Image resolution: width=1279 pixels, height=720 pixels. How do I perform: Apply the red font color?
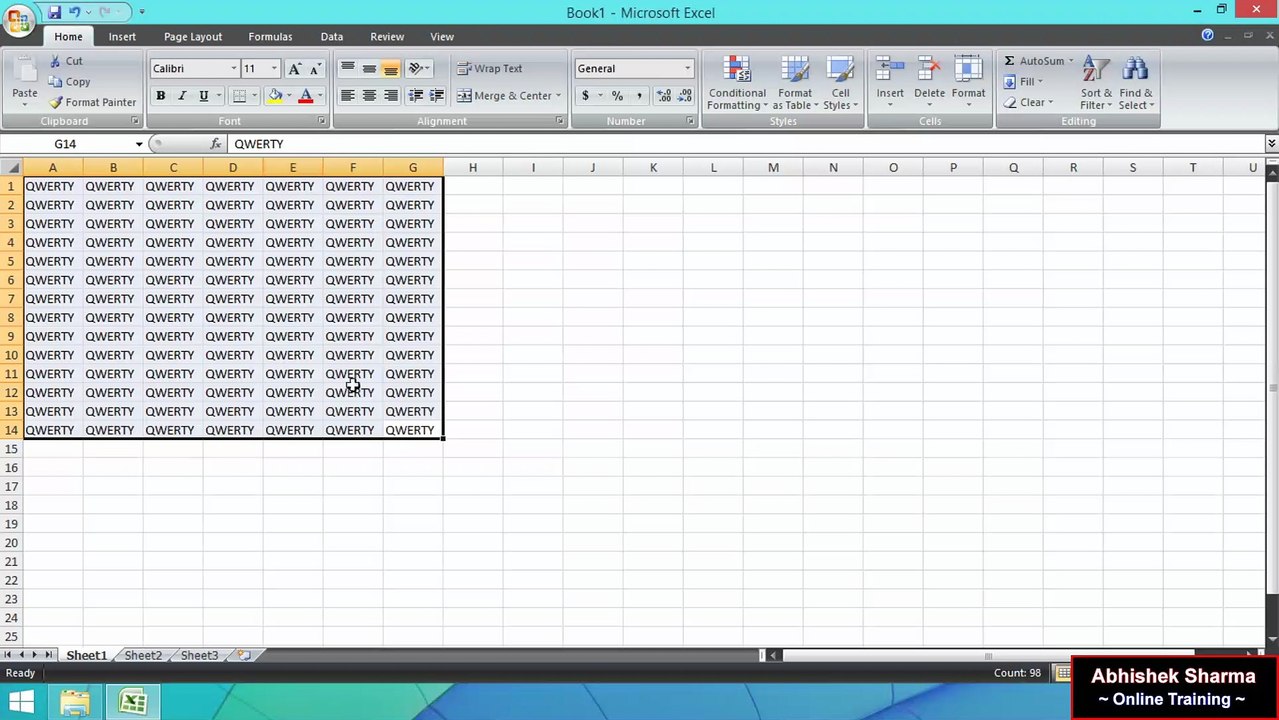point(306,96)
